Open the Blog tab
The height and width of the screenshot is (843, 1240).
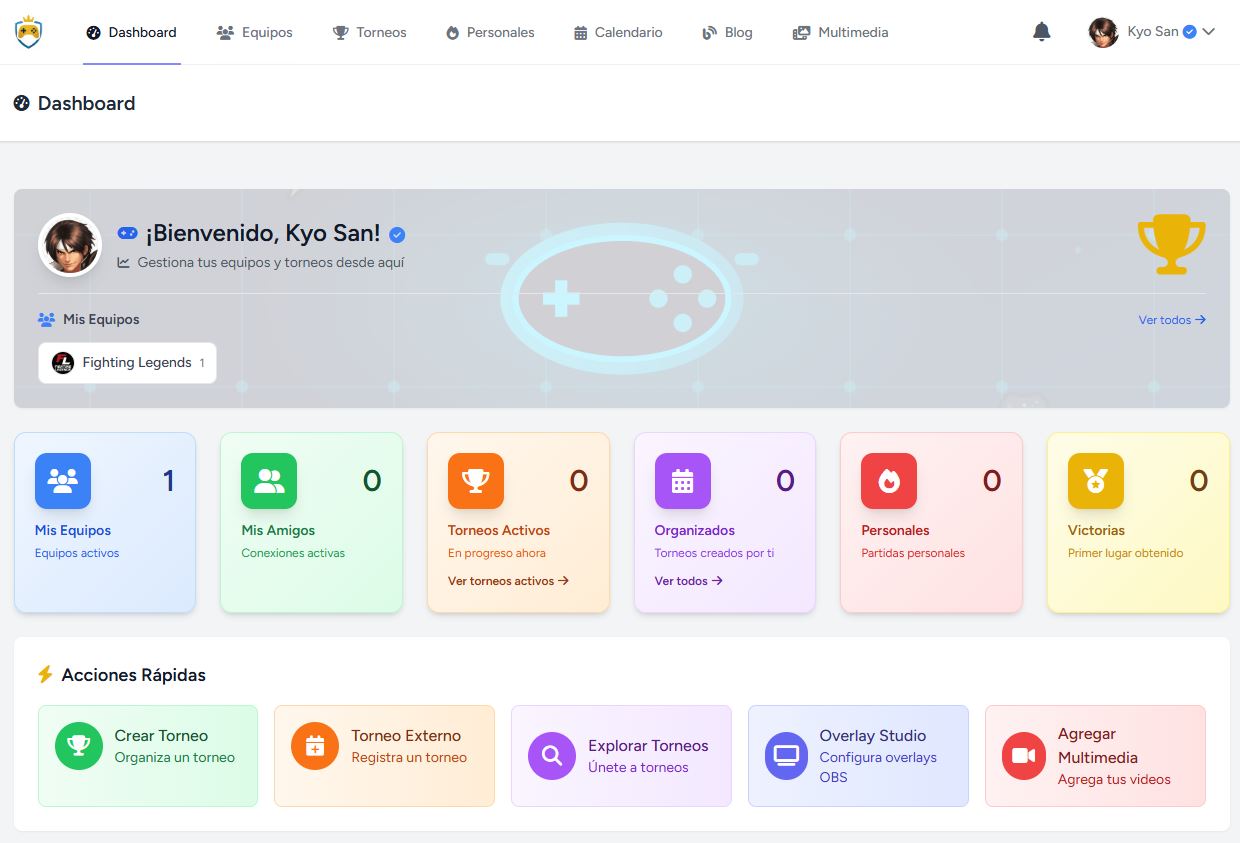click(x=727, y=32)
